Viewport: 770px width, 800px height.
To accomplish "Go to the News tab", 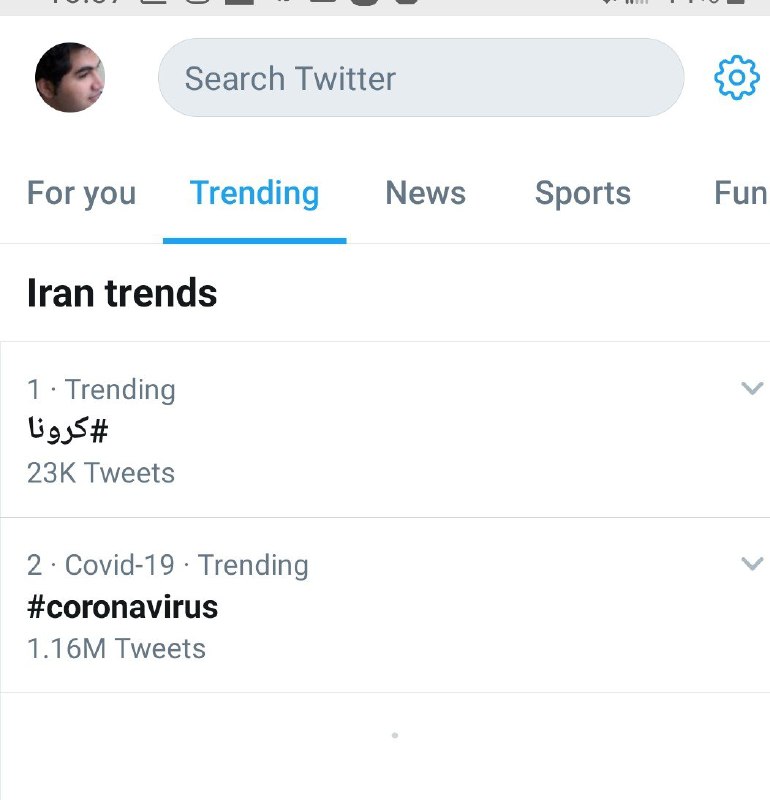I will click(x=425, y=193).
